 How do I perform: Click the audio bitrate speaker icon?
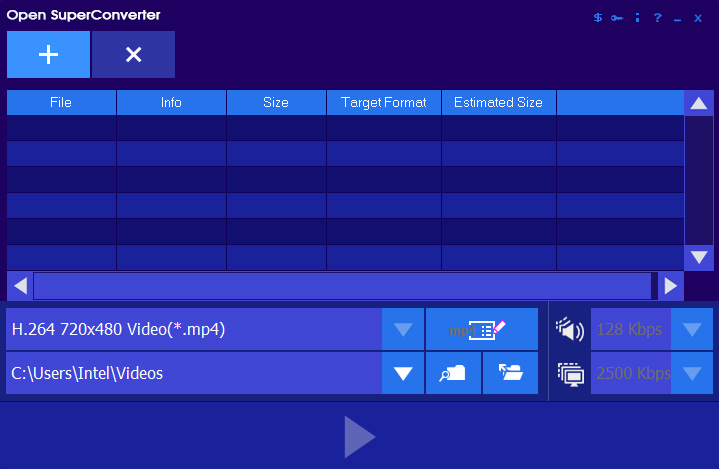[x=569, y=329]
